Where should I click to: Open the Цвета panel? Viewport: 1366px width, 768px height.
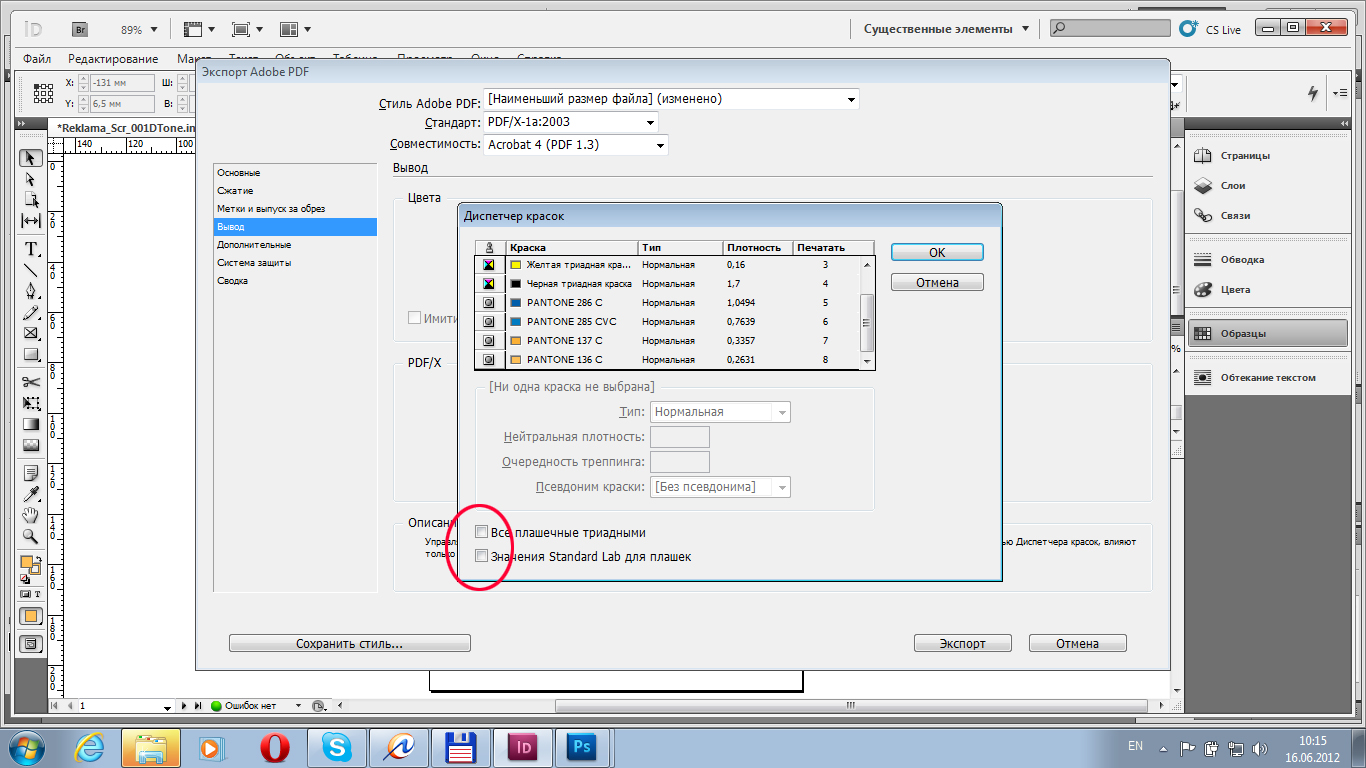pos(1267,290)
